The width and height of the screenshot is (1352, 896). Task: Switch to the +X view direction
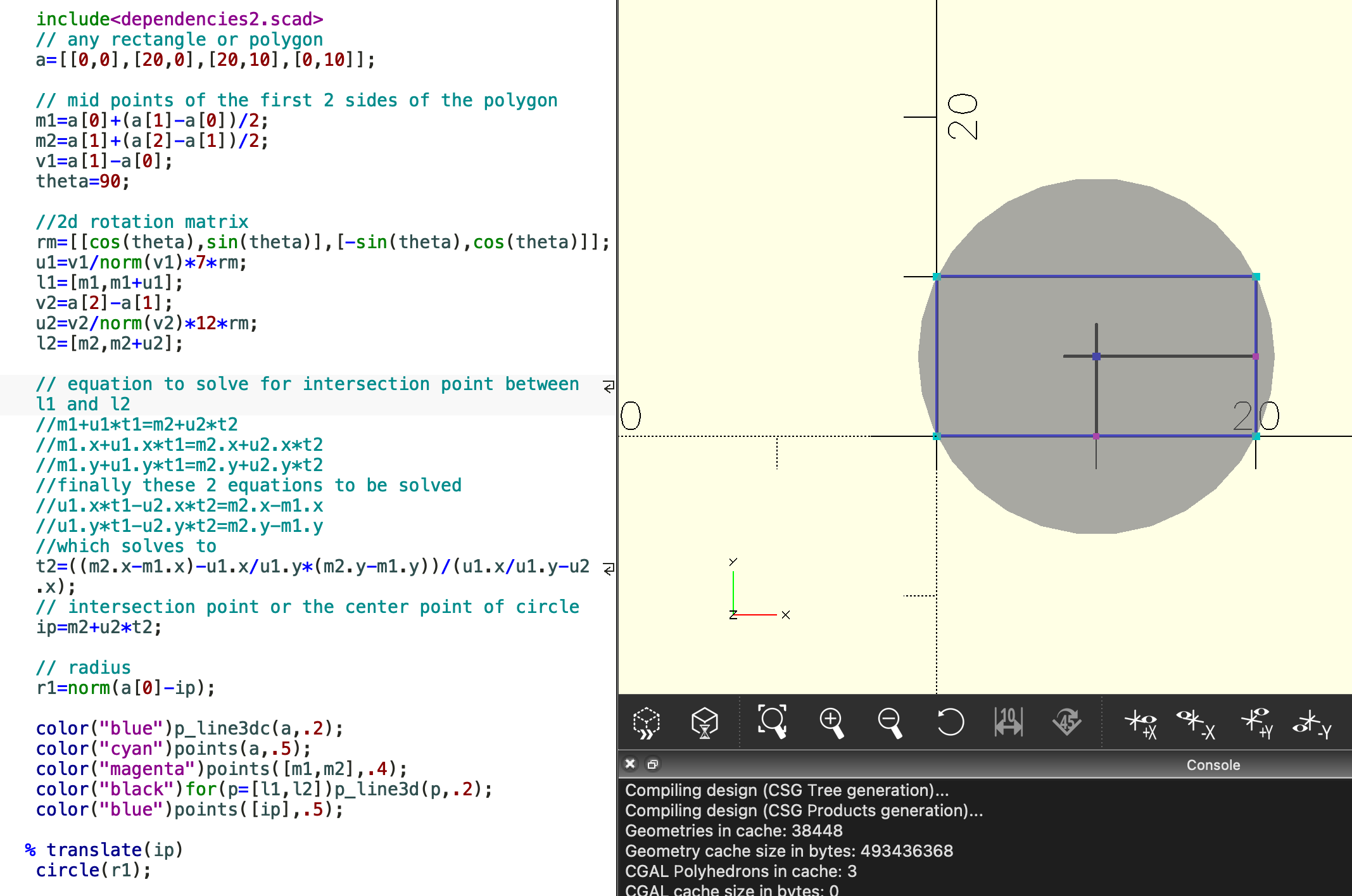(x=1141, y=722)
